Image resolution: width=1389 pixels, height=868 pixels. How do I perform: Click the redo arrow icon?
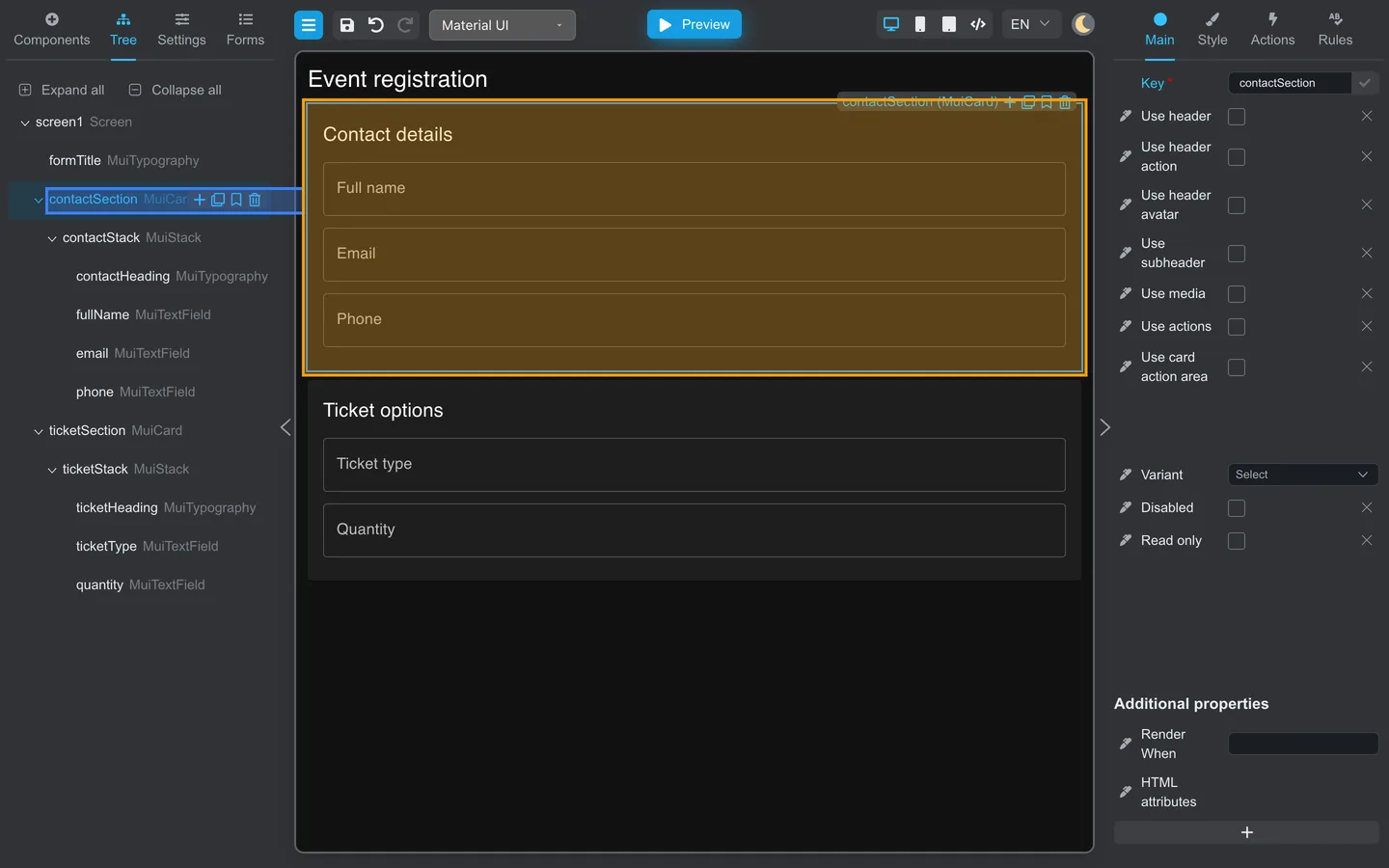(405, 25)
